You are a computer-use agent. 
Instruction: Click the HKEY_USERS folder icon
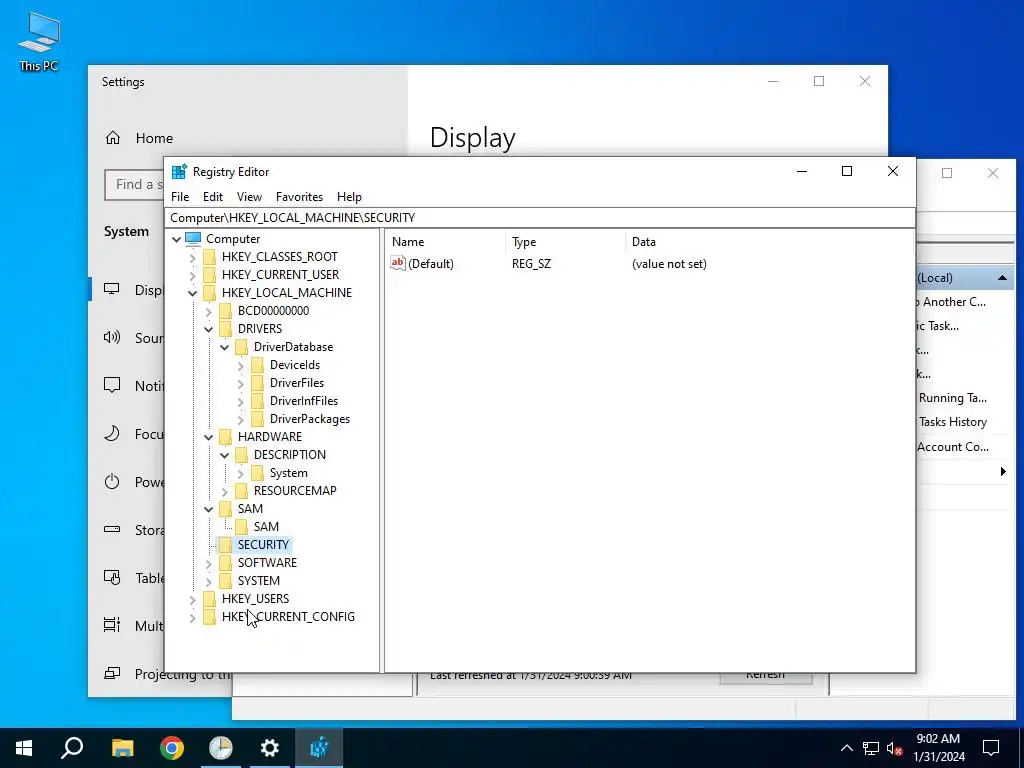(x=210, y=598)
